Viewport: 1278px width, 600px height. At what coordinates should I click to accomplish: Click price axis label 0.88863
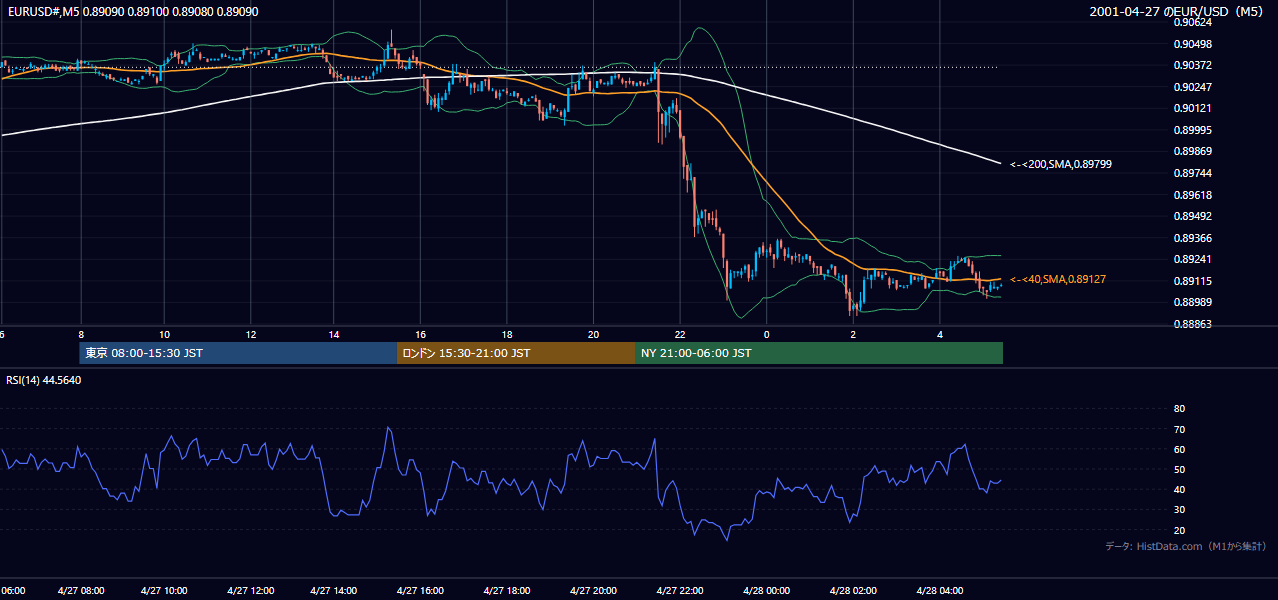[x=1194, y=324]
